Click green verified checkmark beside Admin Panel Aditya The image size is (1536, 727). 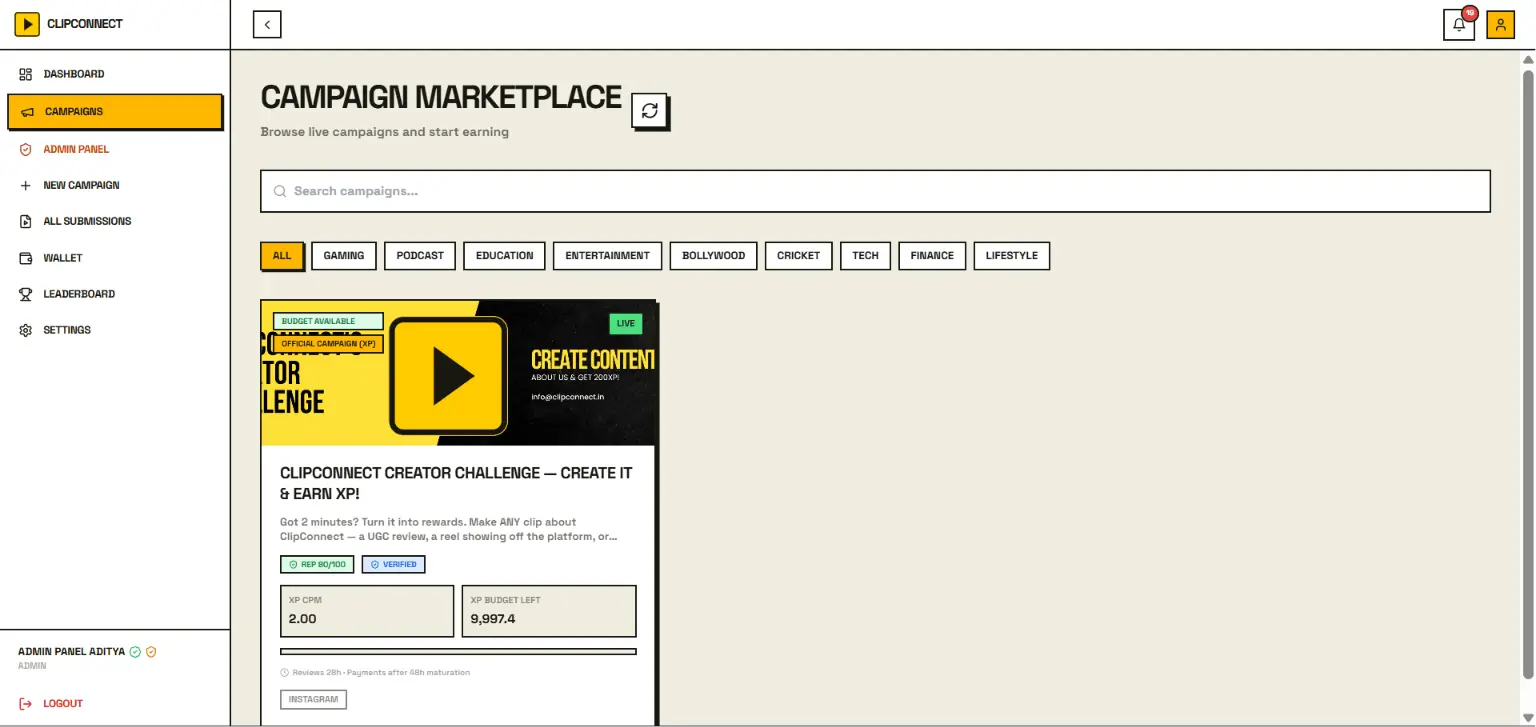(135, 652)
